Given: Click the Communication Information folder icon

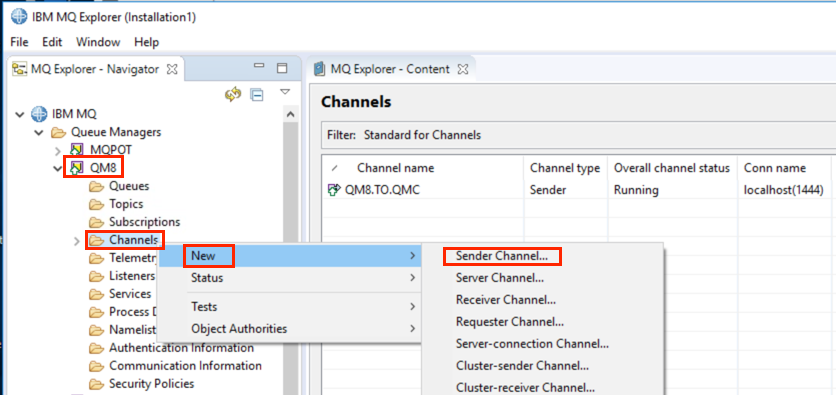Looking at the screenshot, I should point(96,366).
